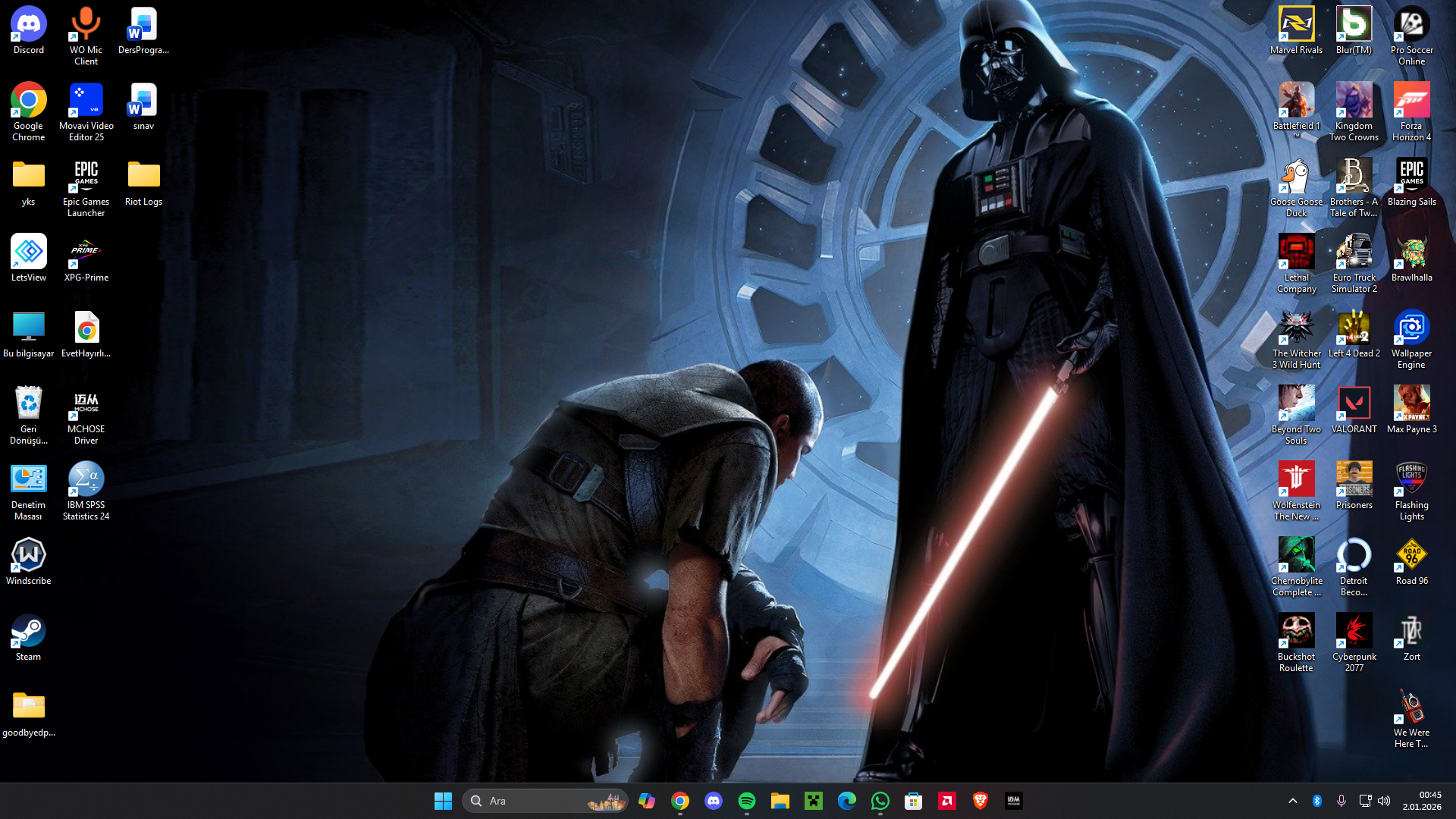
Task: Select the Flashing Lights shortcut
Action: point(1411,491)
